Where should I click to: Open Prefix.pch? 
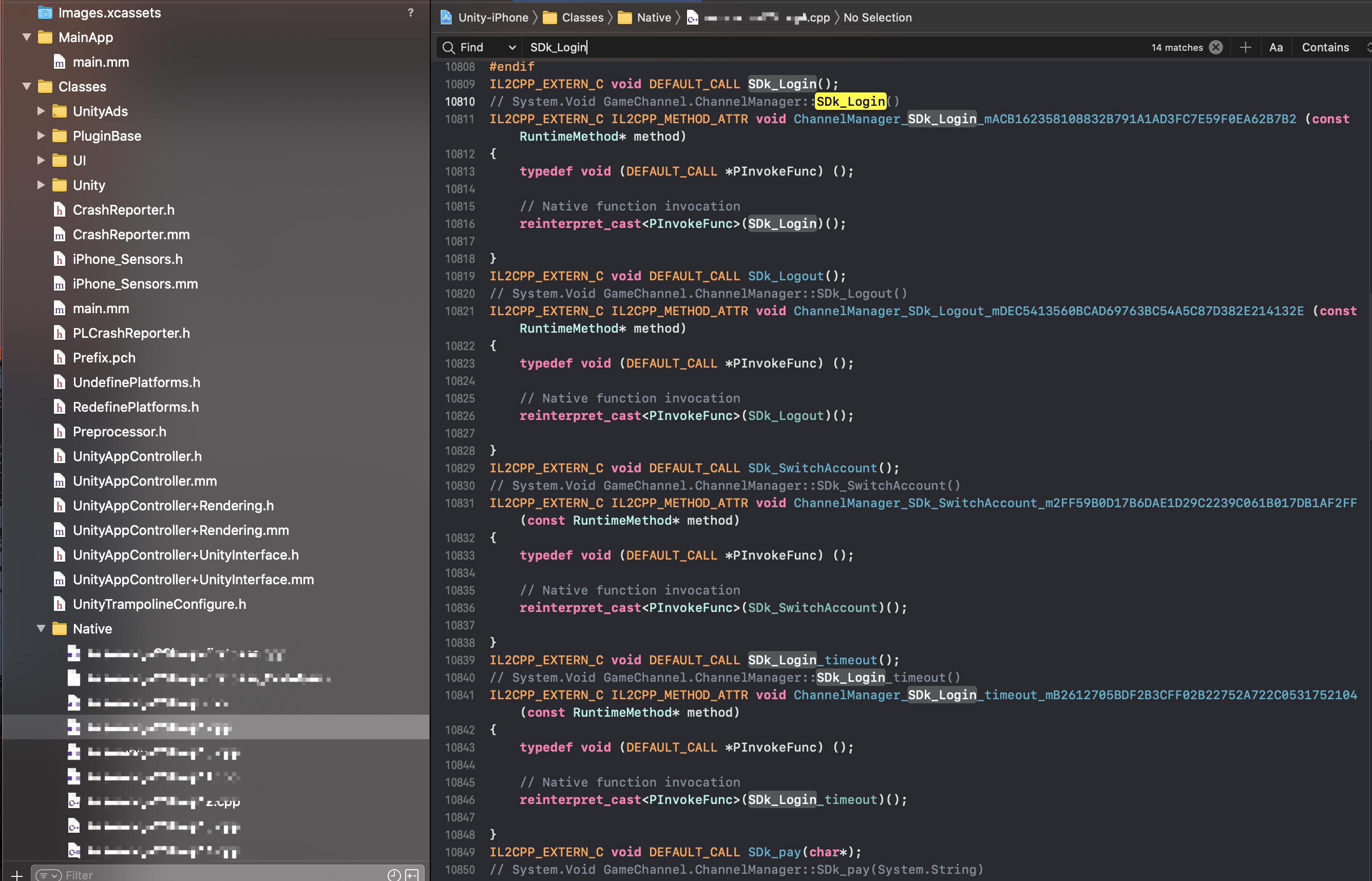pos(104,357)
